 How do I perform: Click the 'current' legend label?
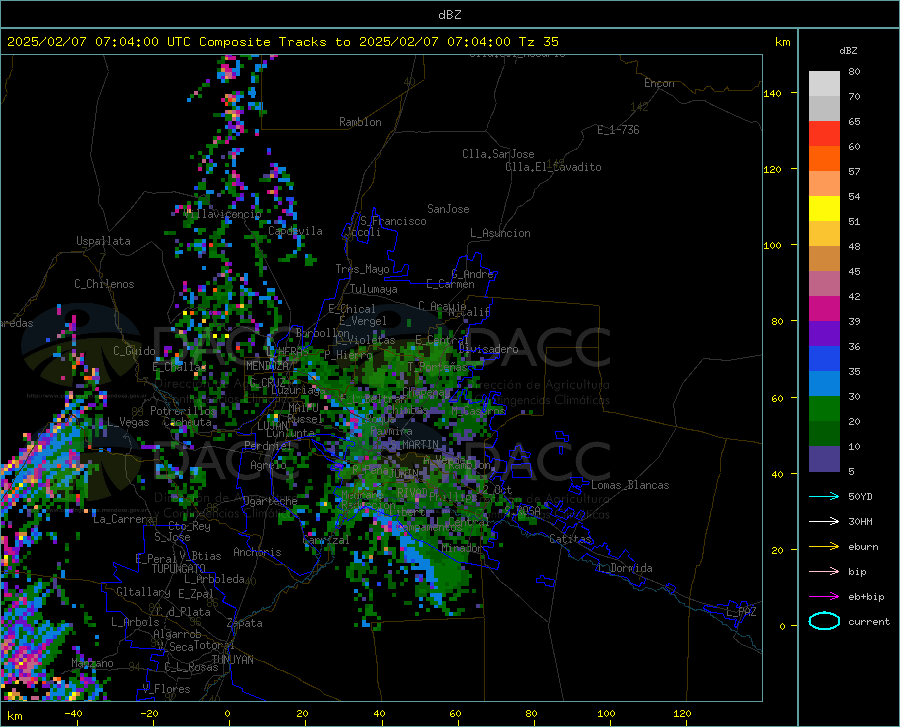[x=869, y=621]
